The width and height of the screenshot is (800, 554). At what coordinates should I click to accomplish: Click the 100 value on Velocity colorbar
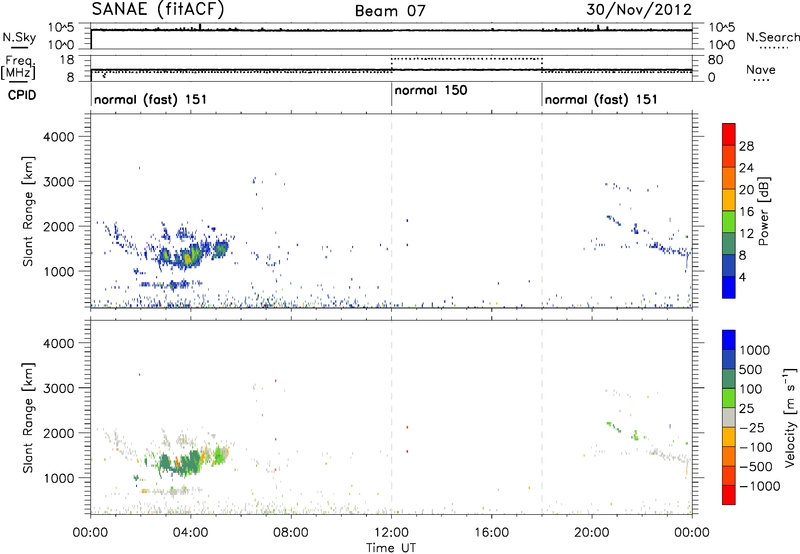(751, 389)
